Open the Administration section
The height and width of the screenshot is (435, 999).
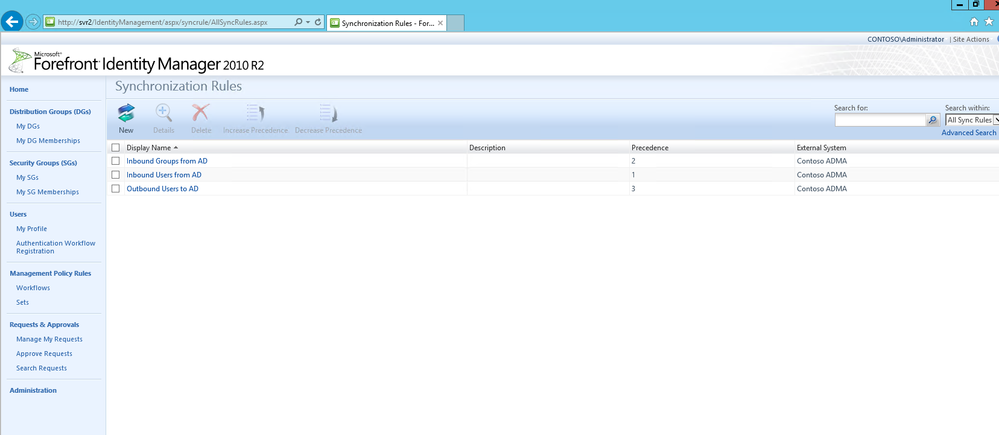pos(33,390)
